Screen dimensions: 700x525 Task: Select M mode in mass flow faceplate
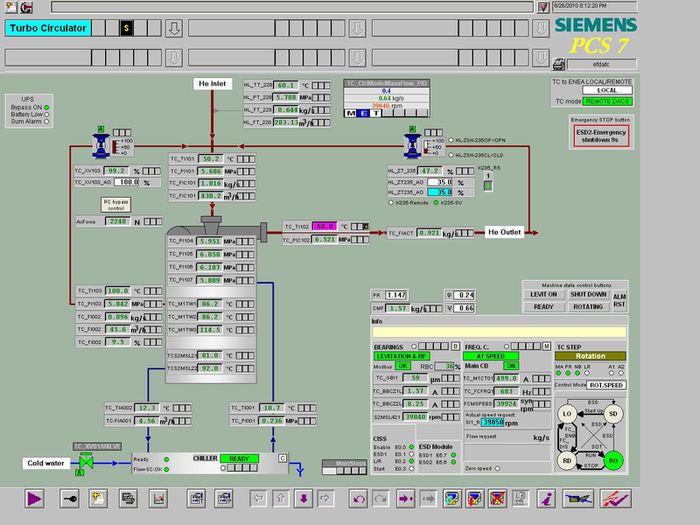pyautogui.click(x=351, y=113)
